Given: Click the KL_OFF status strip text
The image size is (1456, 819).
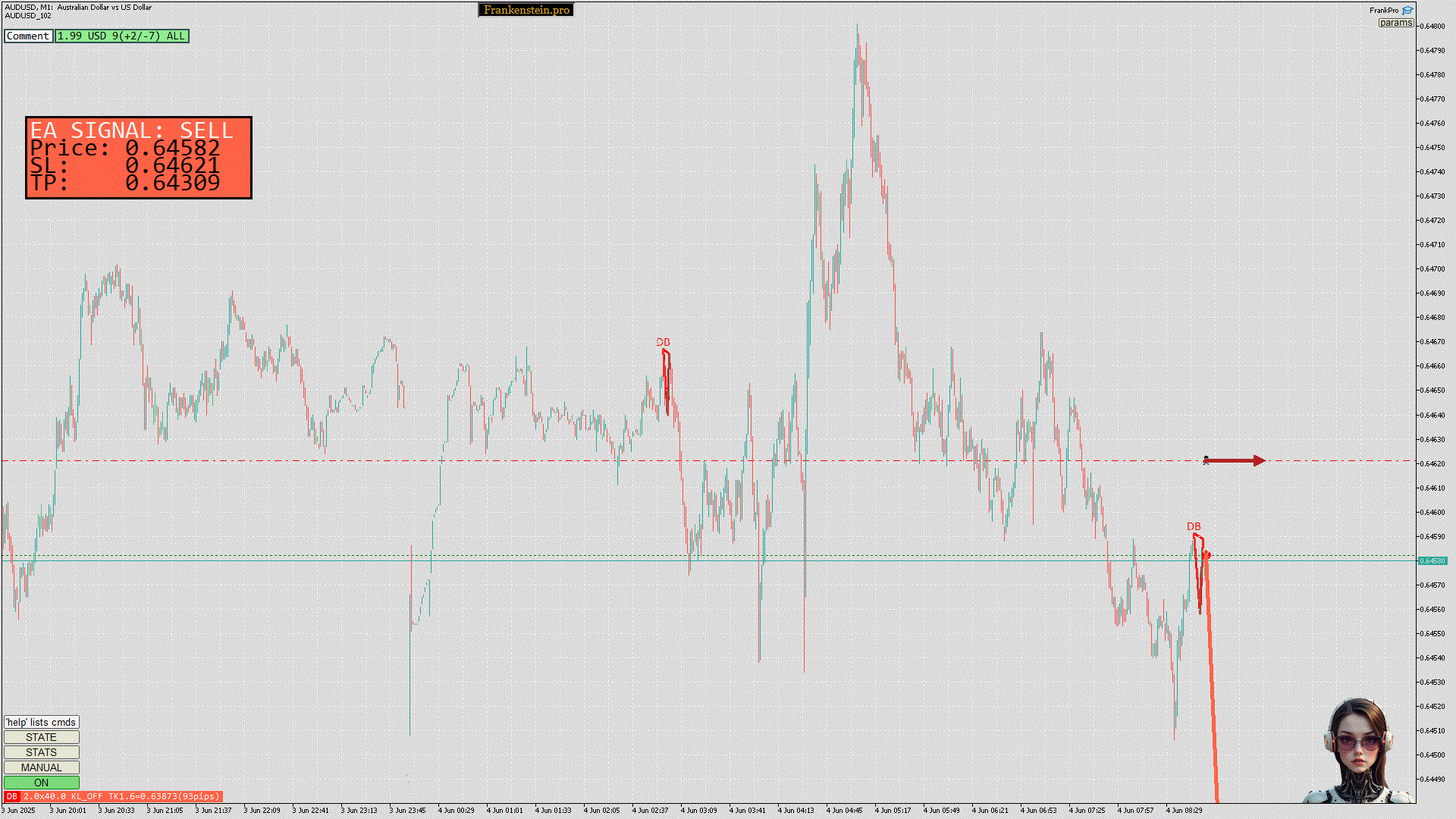Looking at the screenshot, I should [x=86, y=796].
